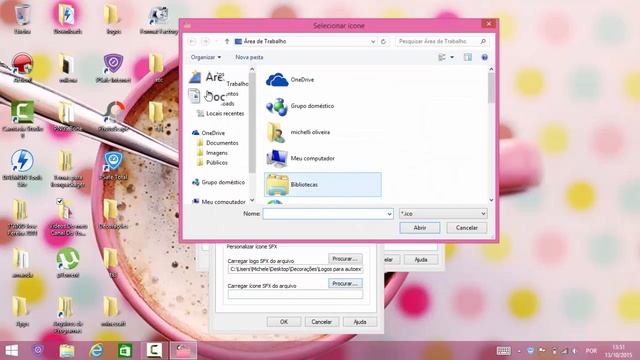640x360 pixels.
Task: Click Ajuda beside Cancelar in SFX options window
Action: click(x=360, y=322)
